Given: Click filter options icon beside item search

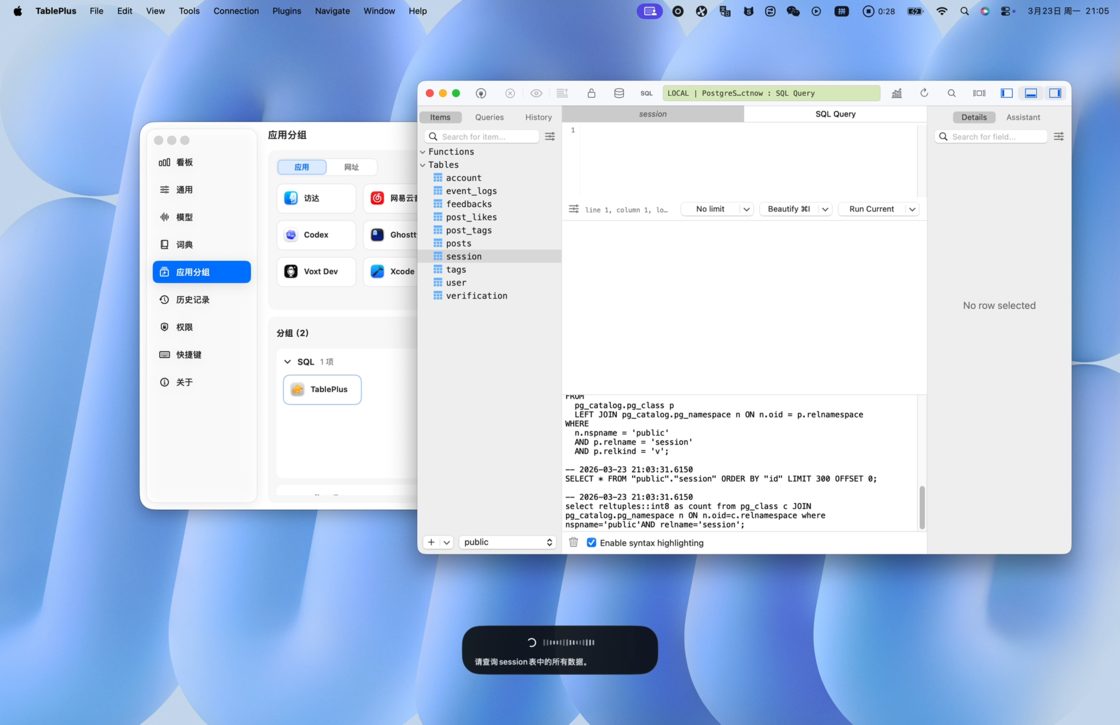Looking at the screenshot, I should coord(550,136).
